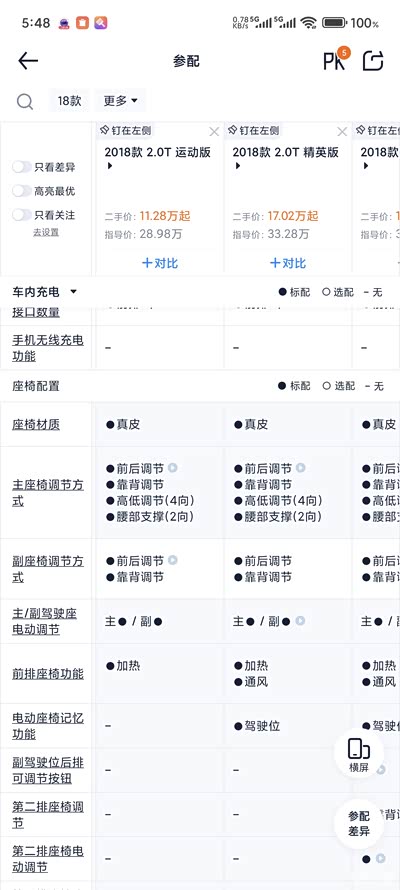Play the video icon beside 精英版 主/副 electric adjustment
The height and width of the screenshot is (890, 400).
(x=300, y=621)
